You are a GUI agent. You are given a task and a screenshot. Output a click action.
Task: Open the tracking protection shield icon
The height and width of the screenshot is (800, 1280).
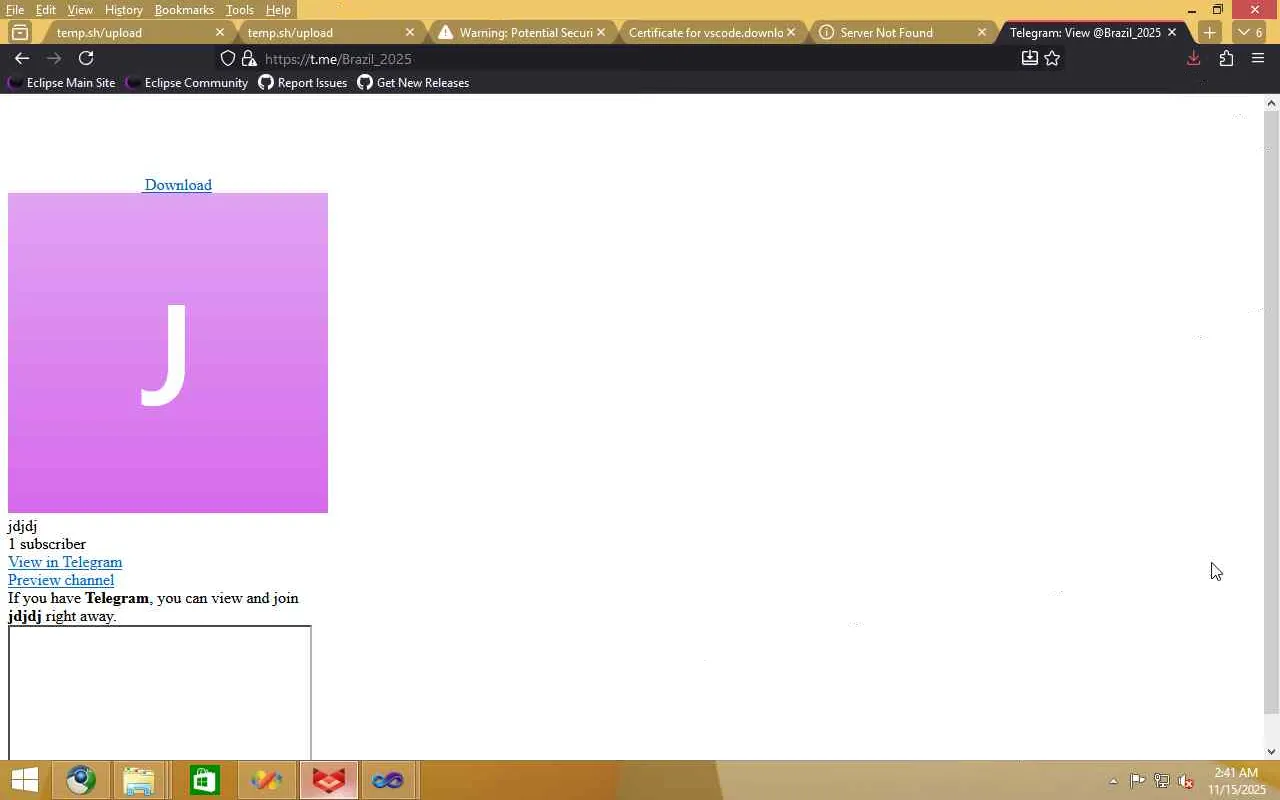[x=228, y=58]
